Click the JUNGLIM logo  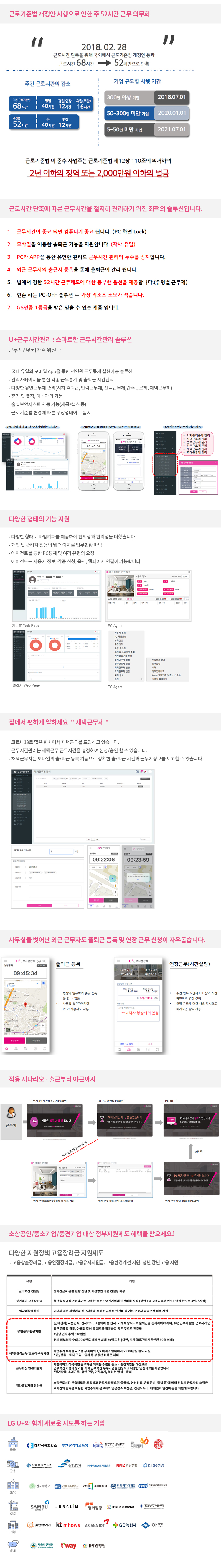67,1507
